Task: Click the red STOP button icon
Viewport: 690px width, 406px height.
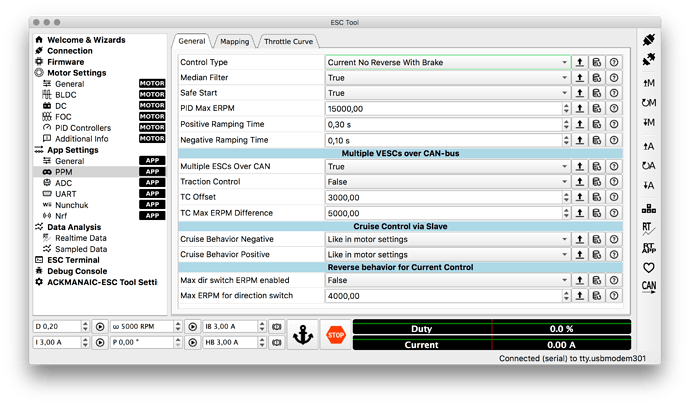Action: pyautogui.click(x=336, y=335)
